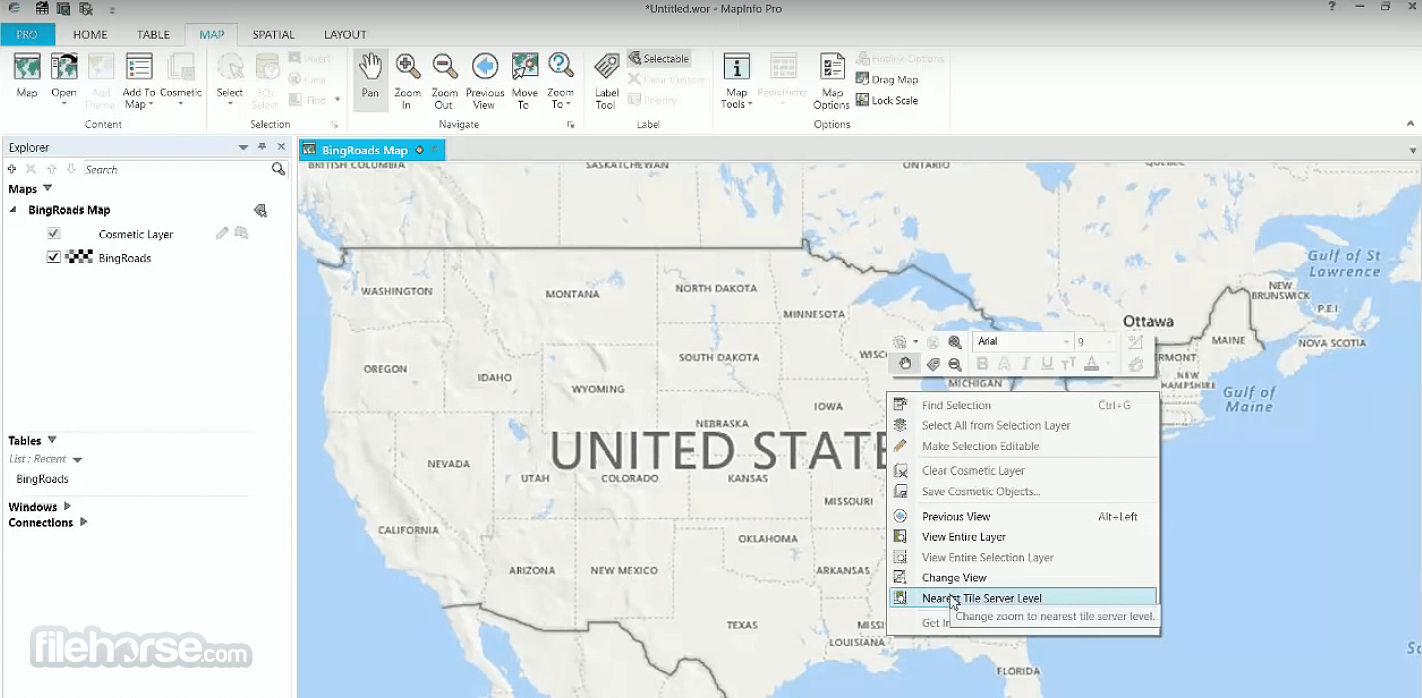The height and width of the screenshot is (698, 1422).
Task: Open the Map Tools dropdown
Action: click(x=750, y=105)
